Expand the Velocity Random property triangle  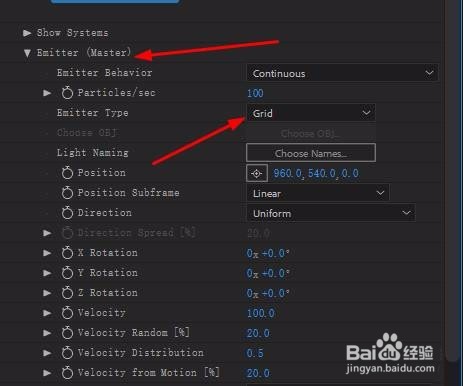click(x=47, y=333)
